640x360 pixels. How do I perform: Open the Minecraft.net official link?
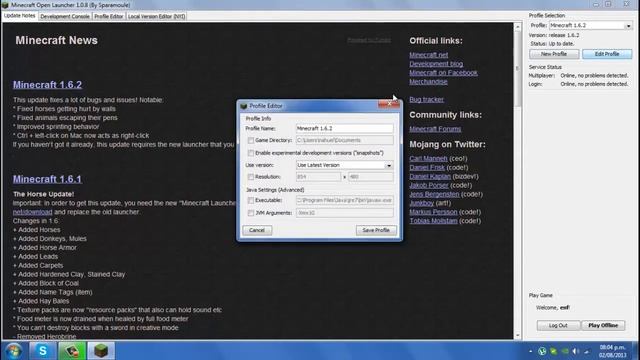point(429,55)
